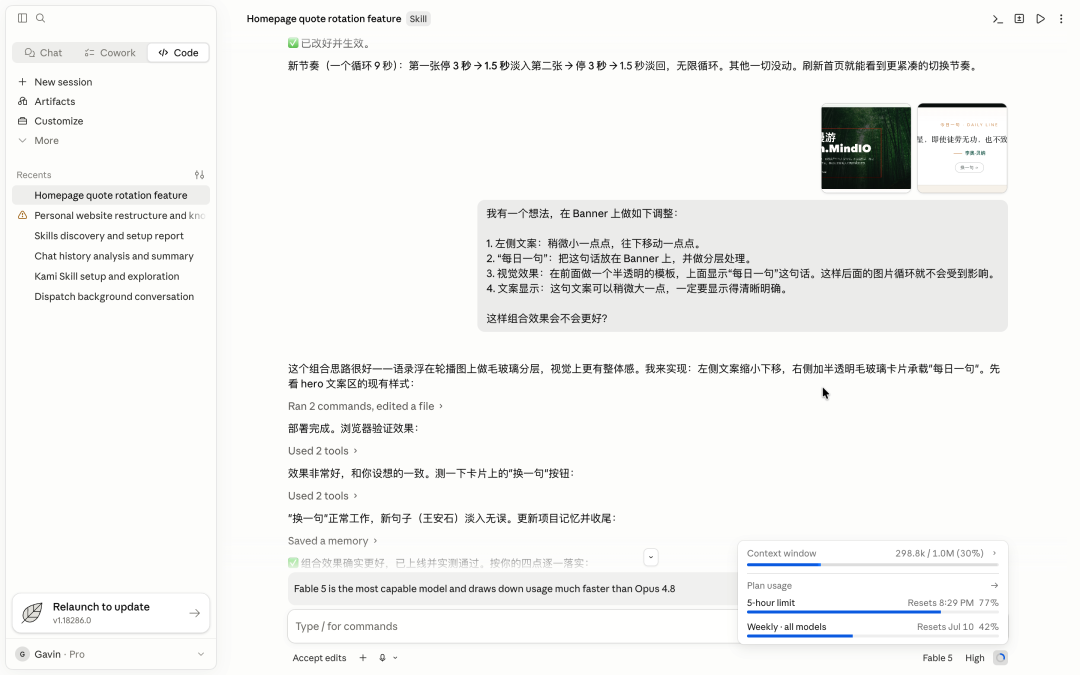Switch to the Cowork tab

coord(110,52)
